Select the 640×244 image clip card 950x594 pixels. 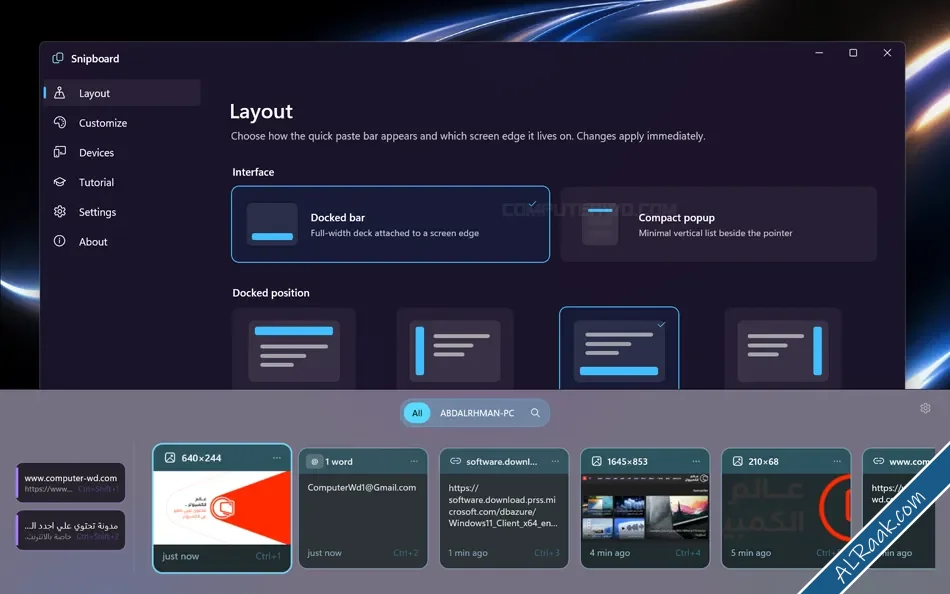click(222, 509)
